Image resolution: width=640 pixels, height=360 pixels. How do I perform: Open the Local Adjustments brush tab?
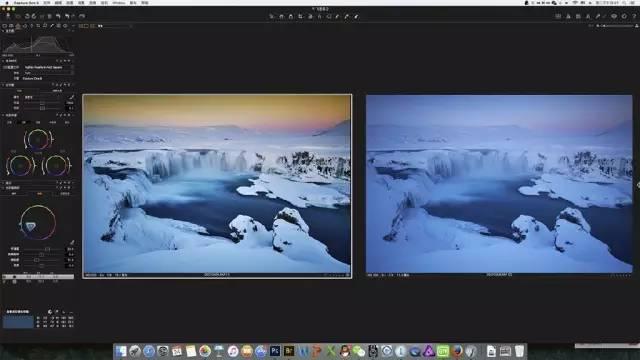pos(52,26)
